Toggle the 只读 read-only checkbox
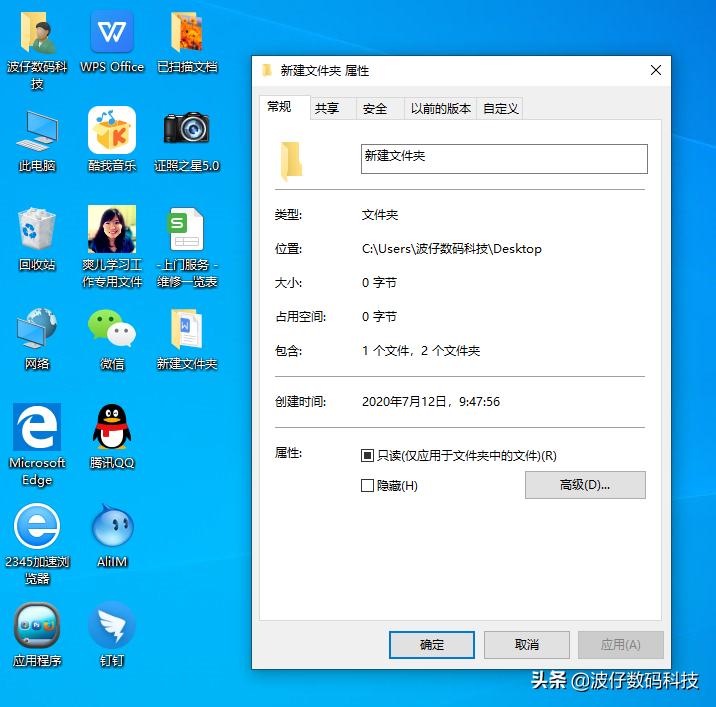Screen dimensions: 716x707 367,455
